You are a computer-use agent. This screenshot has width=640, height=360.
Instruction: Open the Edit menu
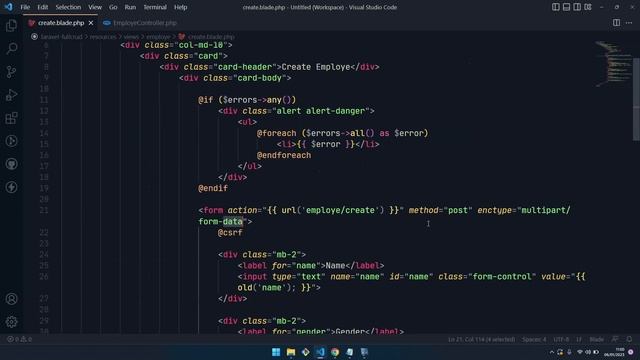coord(42,7)
